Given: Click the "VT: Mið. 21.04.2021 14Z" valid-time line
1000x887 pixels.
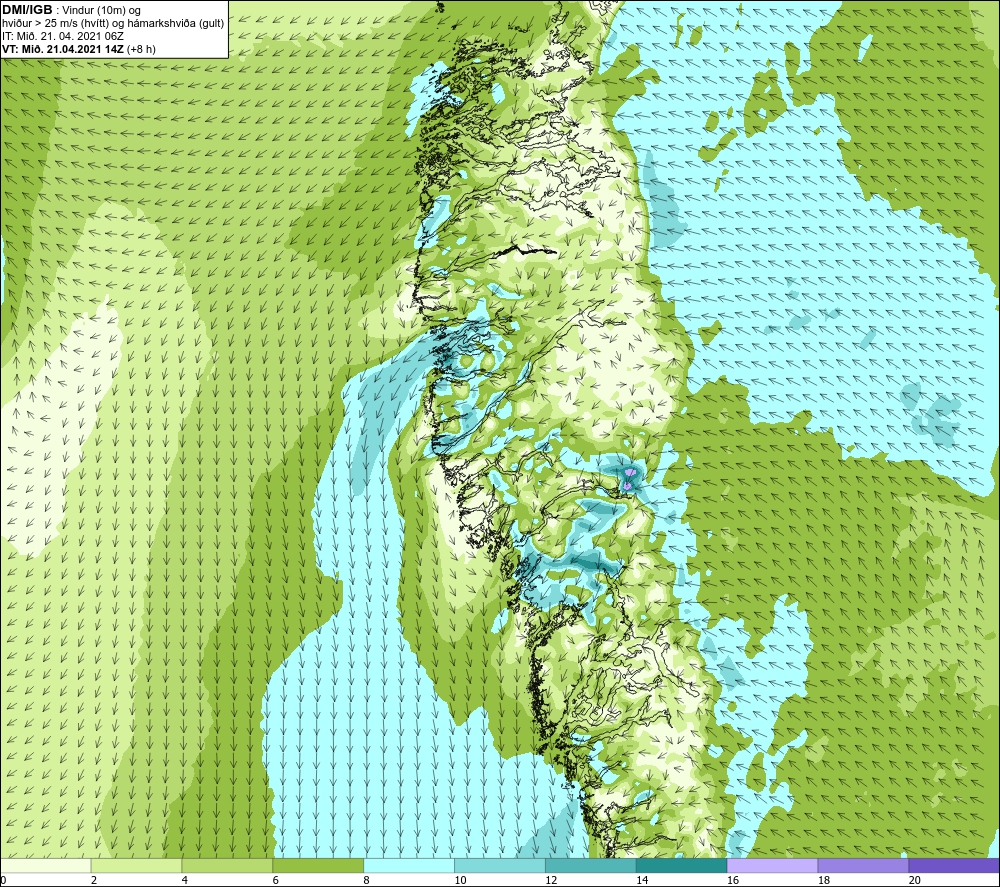Looking at the screenshot, I should [63, 49].
